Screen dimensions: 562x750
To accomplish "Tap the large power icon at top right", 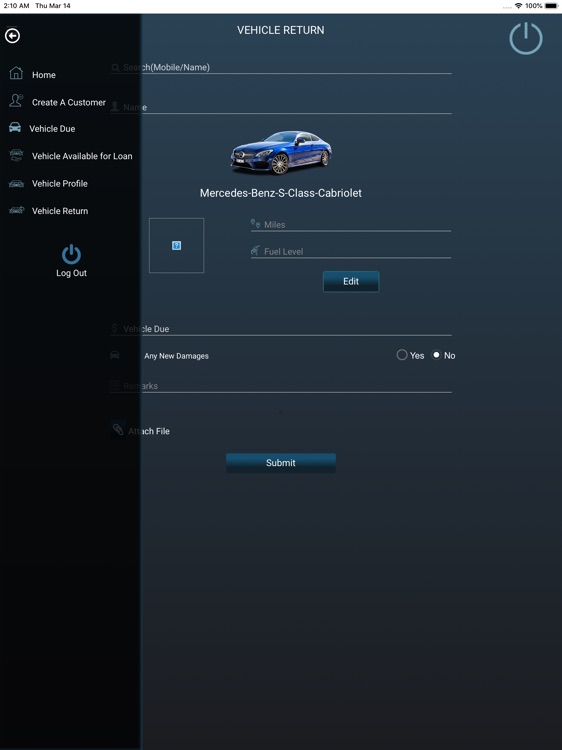I will point(526,38).
